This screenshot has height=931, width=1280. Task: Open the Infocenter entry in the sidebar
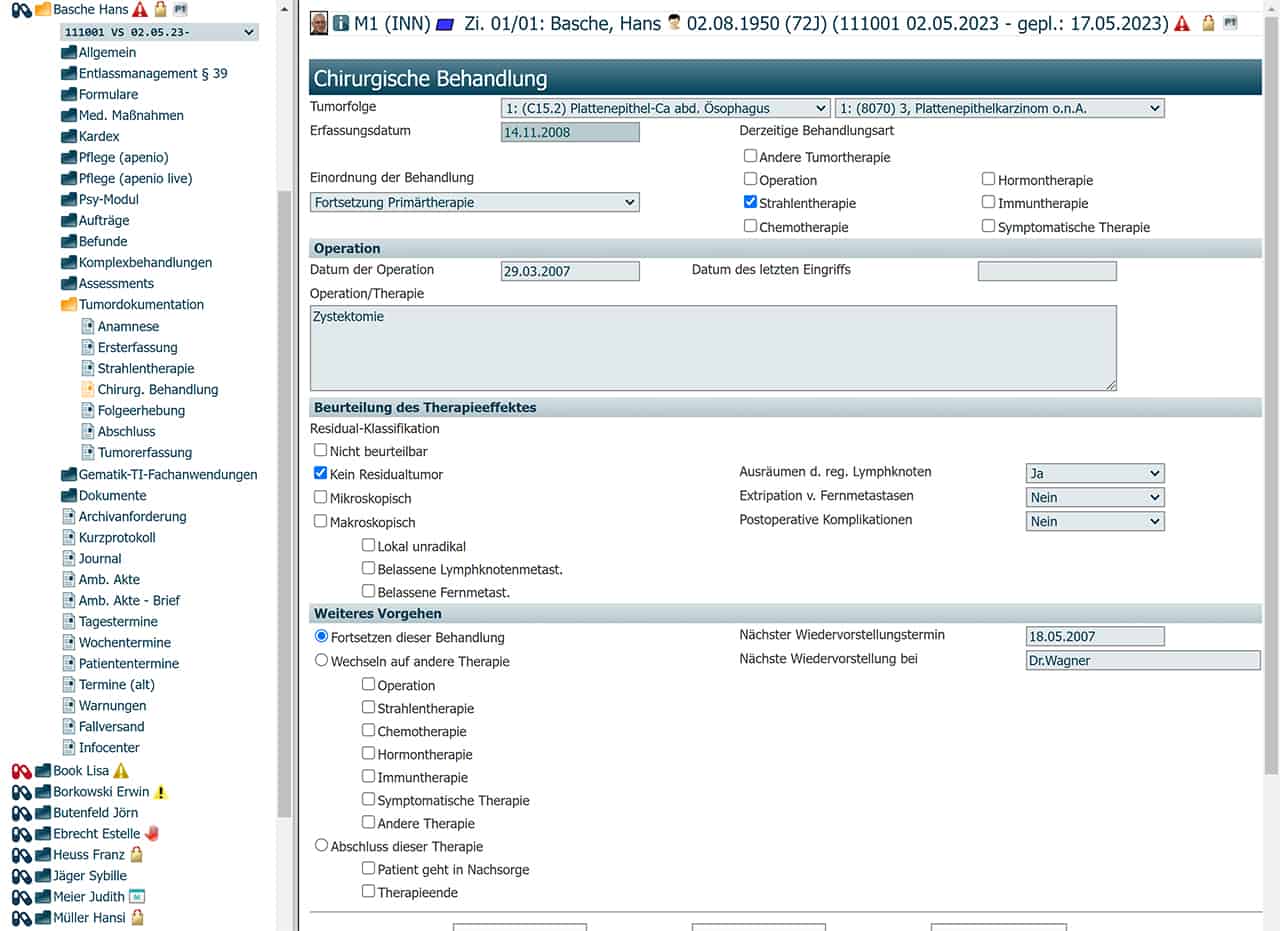click(x=109, y=747)
